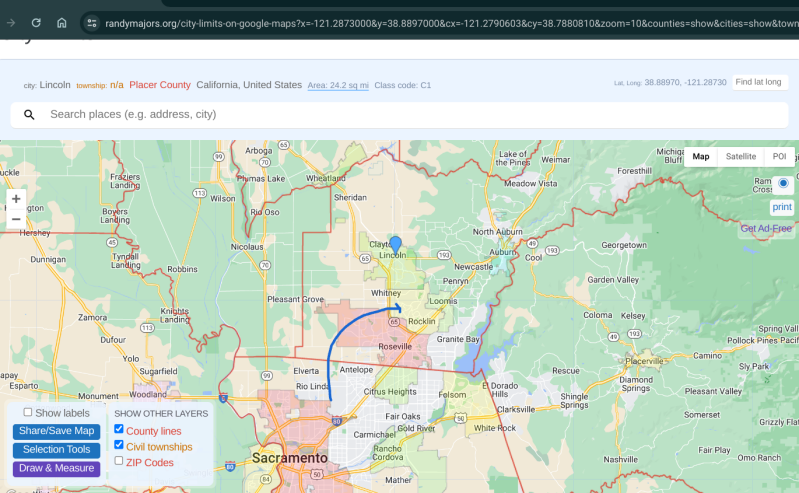Click Placerville label on map
The image size is (799, 493).
click(x=644, y=361)
